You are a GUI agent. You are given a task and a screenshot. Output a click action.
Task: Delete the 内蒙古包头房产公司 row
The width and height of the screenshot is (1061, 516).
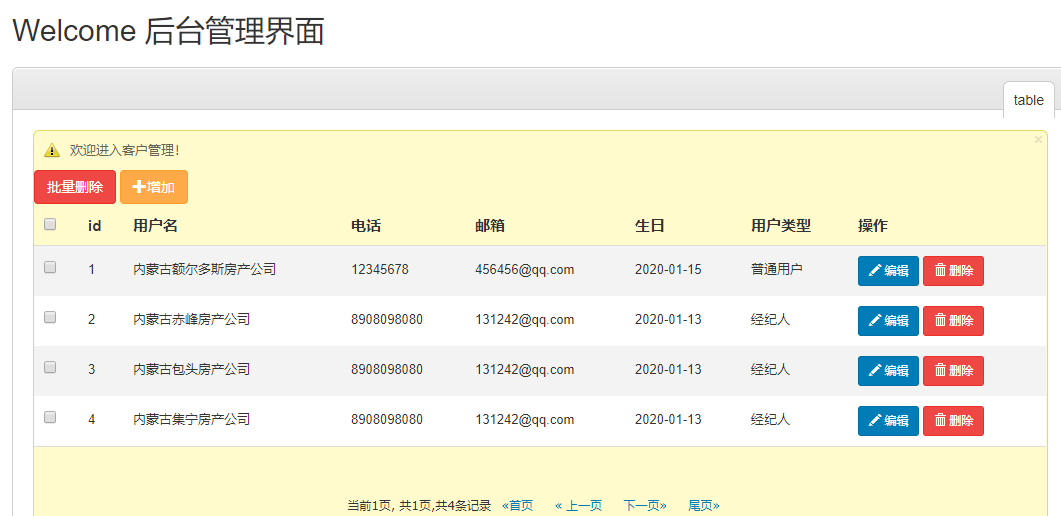pyautogui.click(x=953, y=371)
